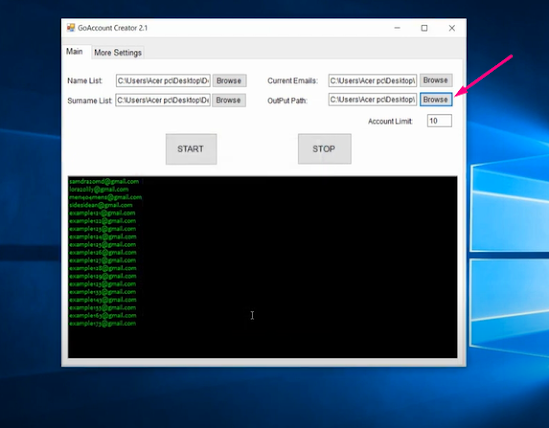Click the 'example128@gmail.com' console line
This screenshot has height=428, width=549.
(103, 268)
